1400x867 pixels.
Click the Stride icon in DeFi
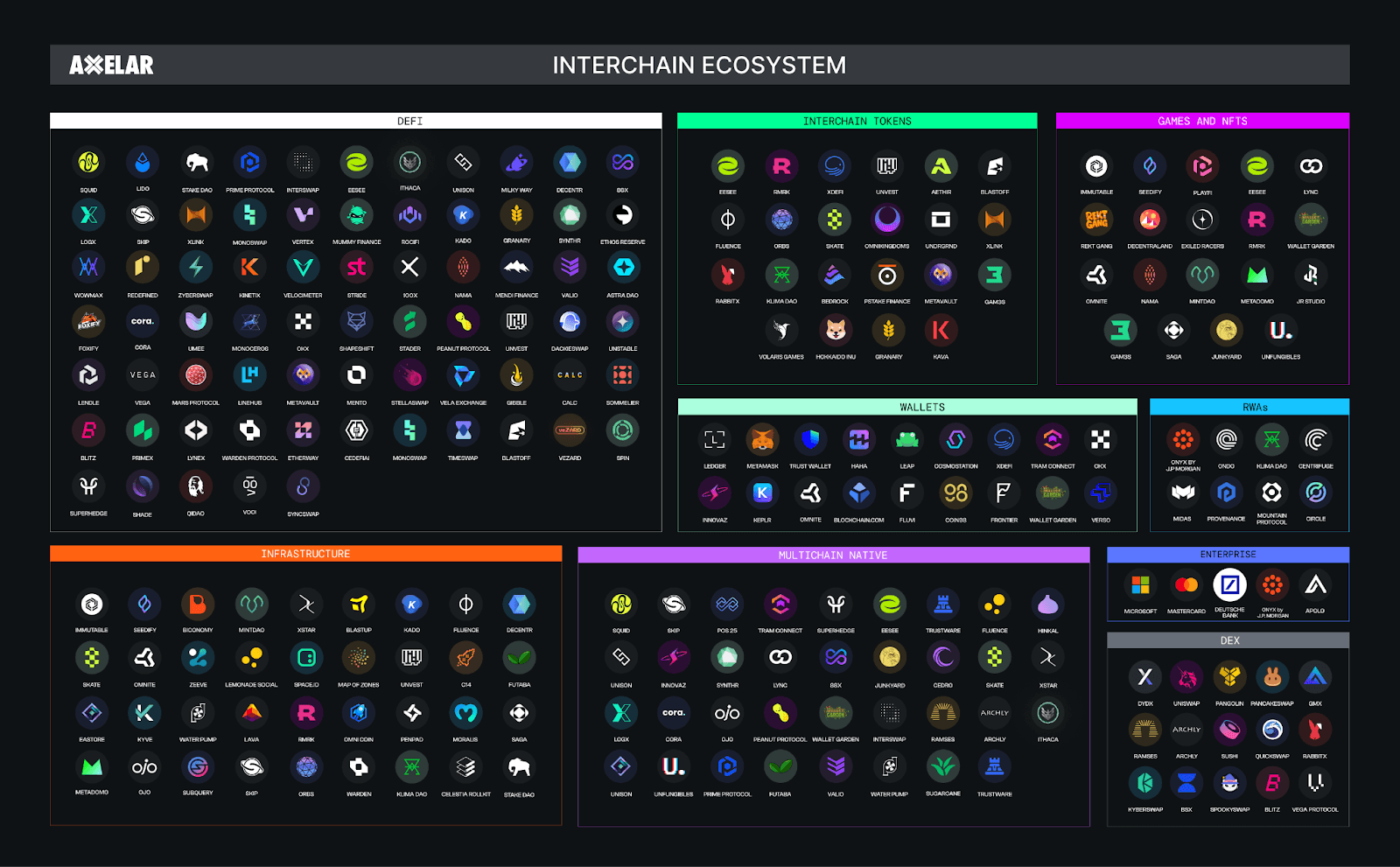tap(357, 268)
